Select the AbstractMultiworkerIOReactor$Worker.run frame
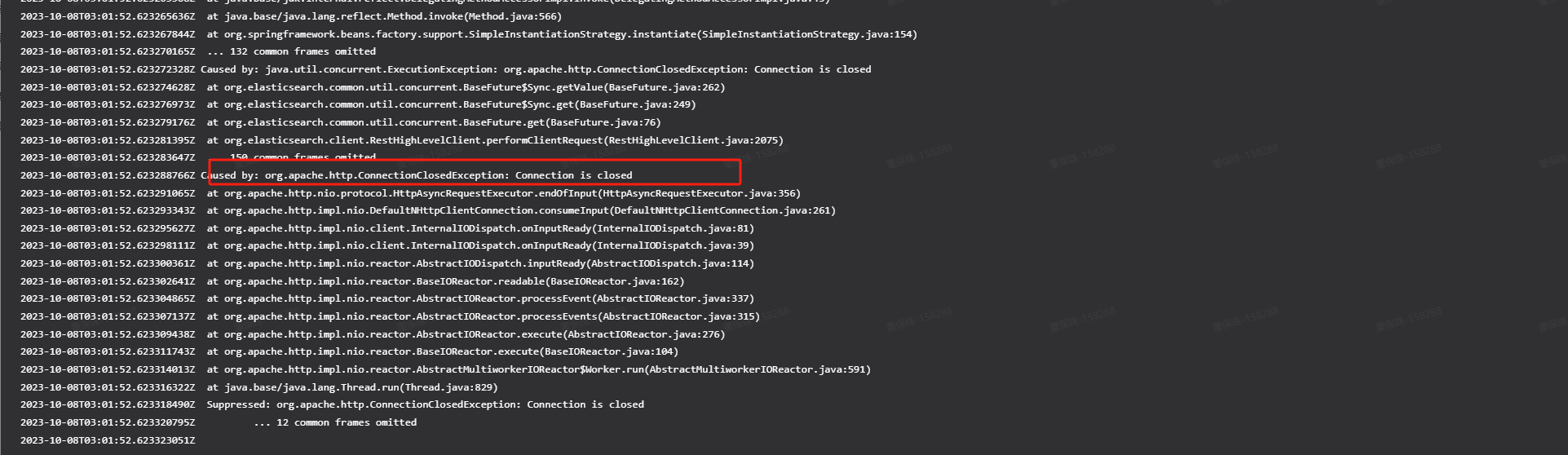 click(x=446, y=369)
